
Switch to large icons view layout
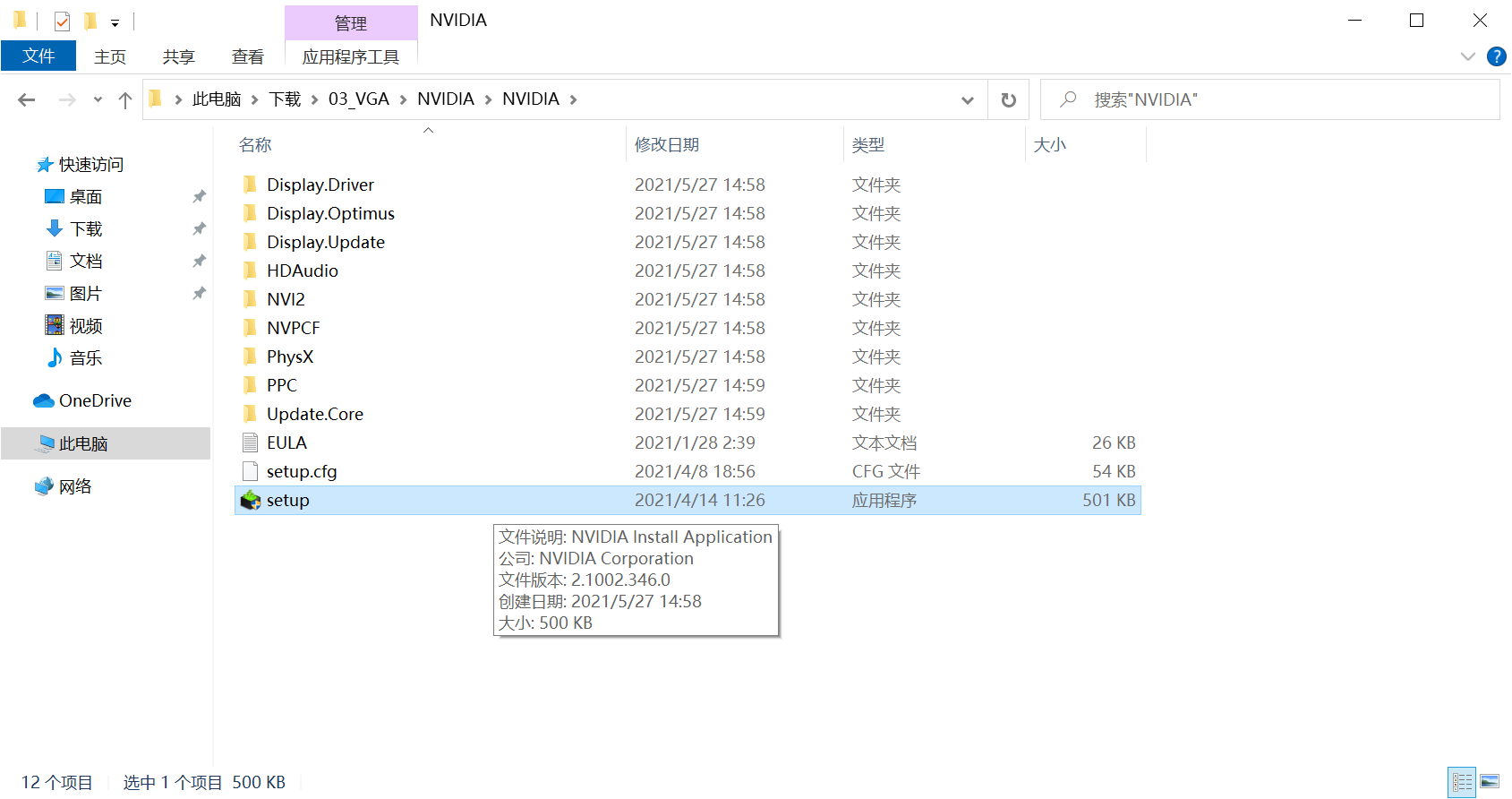coord(1490,782)
